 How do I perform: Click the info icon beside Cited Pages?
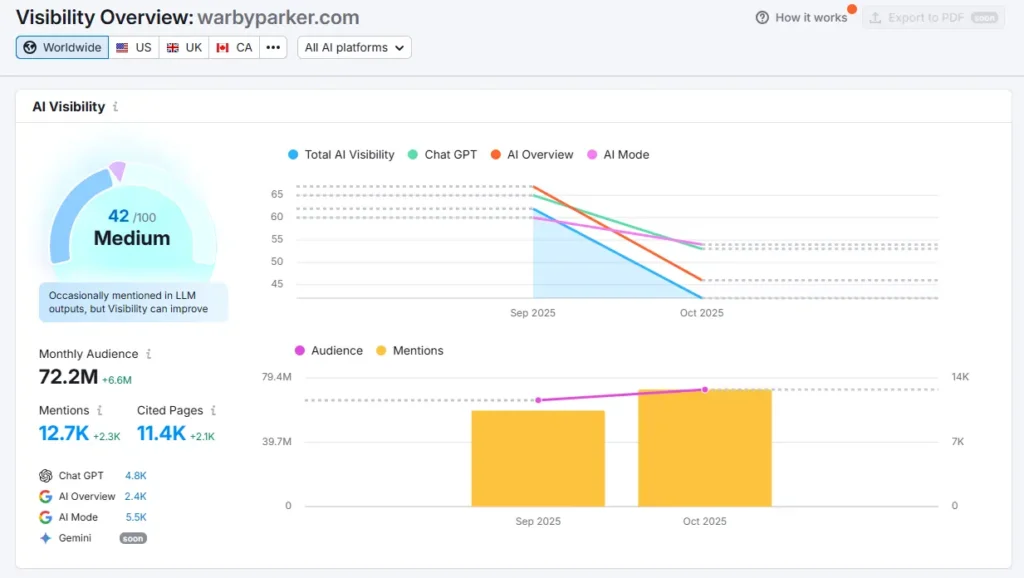pyautogui.click(x=213, y=410)
